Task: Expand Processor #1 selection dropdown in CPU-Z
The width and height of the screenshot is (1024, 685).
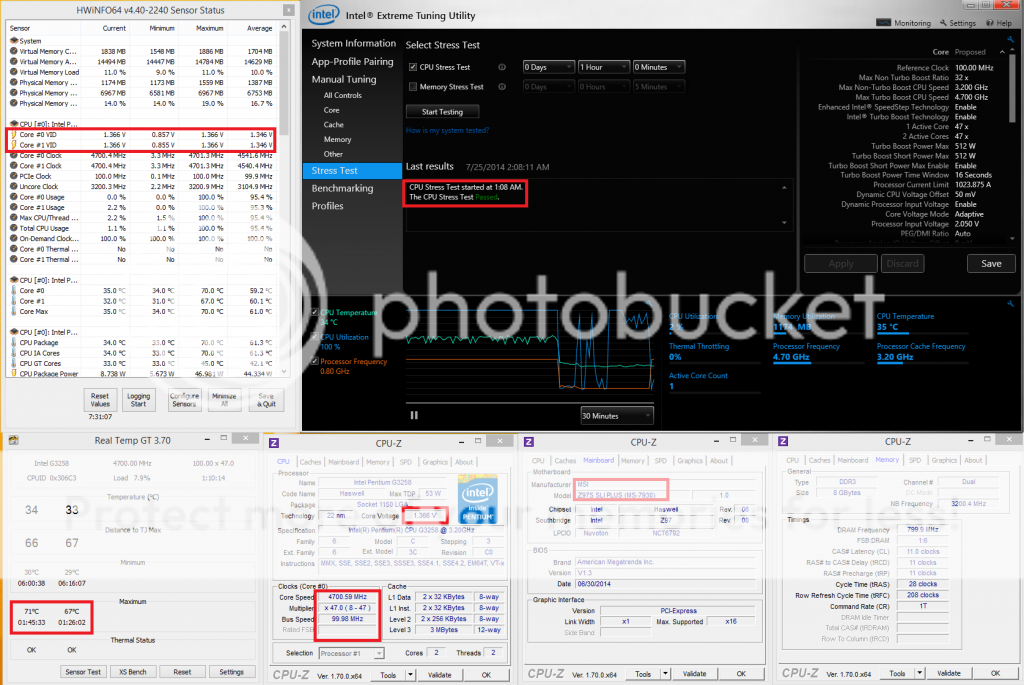Action: coord(351,653)
